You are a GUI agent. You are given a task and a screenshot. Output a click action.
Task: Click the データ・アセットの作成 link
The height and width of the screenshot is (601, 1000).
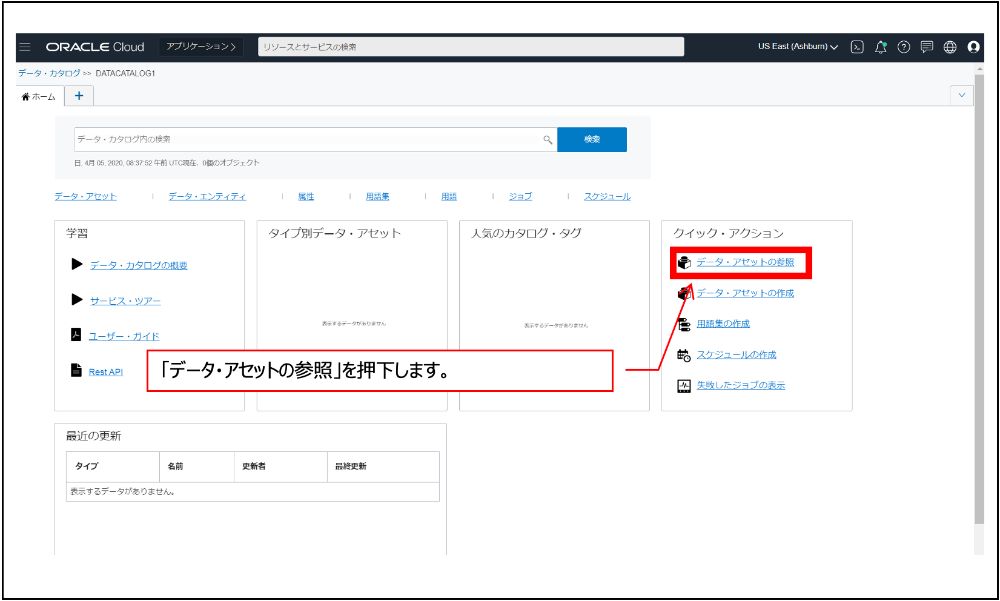[x=745, y=293]
